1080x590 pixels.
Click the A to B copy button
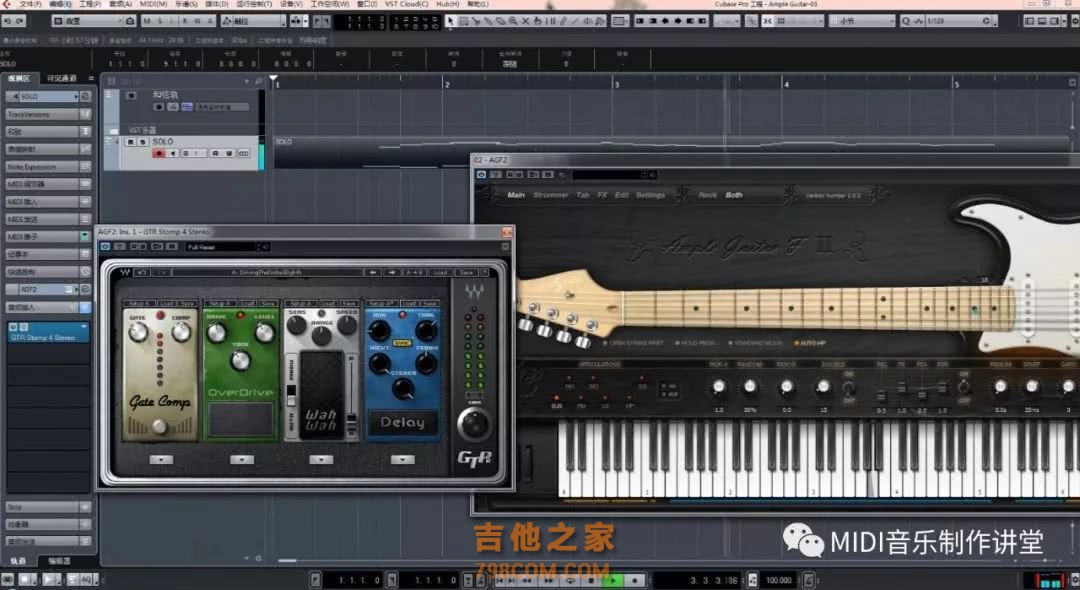(415, 273)
